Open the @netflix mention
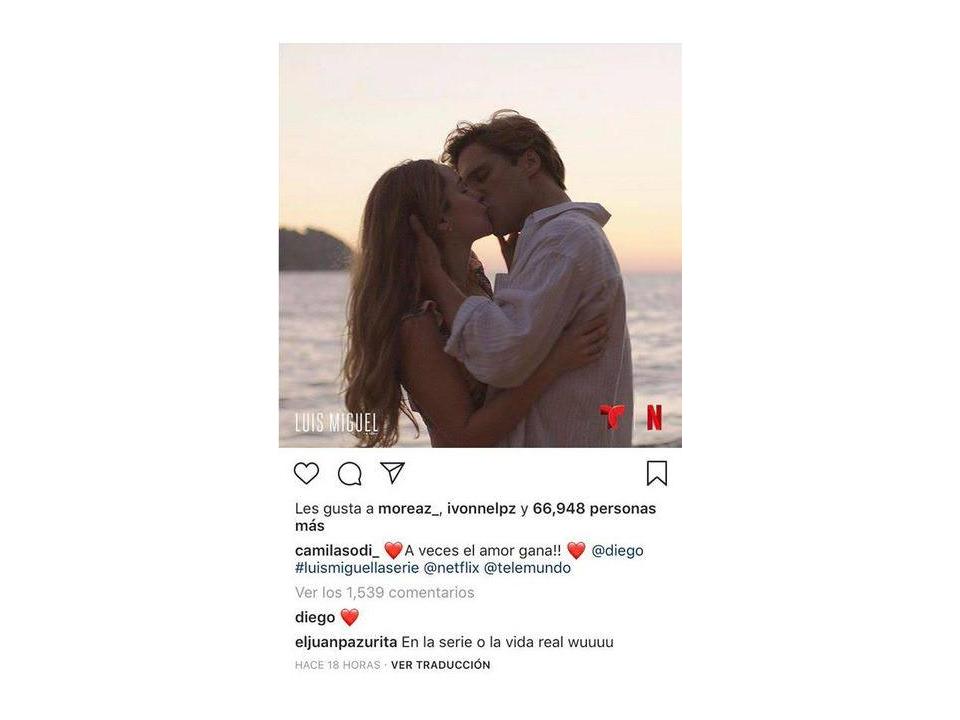 coord(451,568)
